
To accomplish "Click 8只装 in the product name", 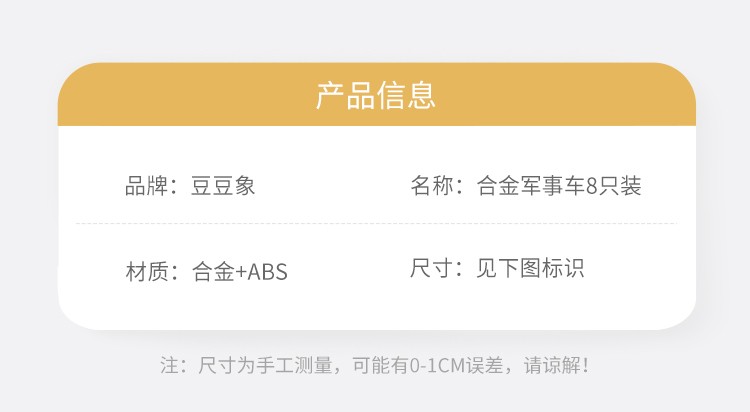I will [613, 186].
